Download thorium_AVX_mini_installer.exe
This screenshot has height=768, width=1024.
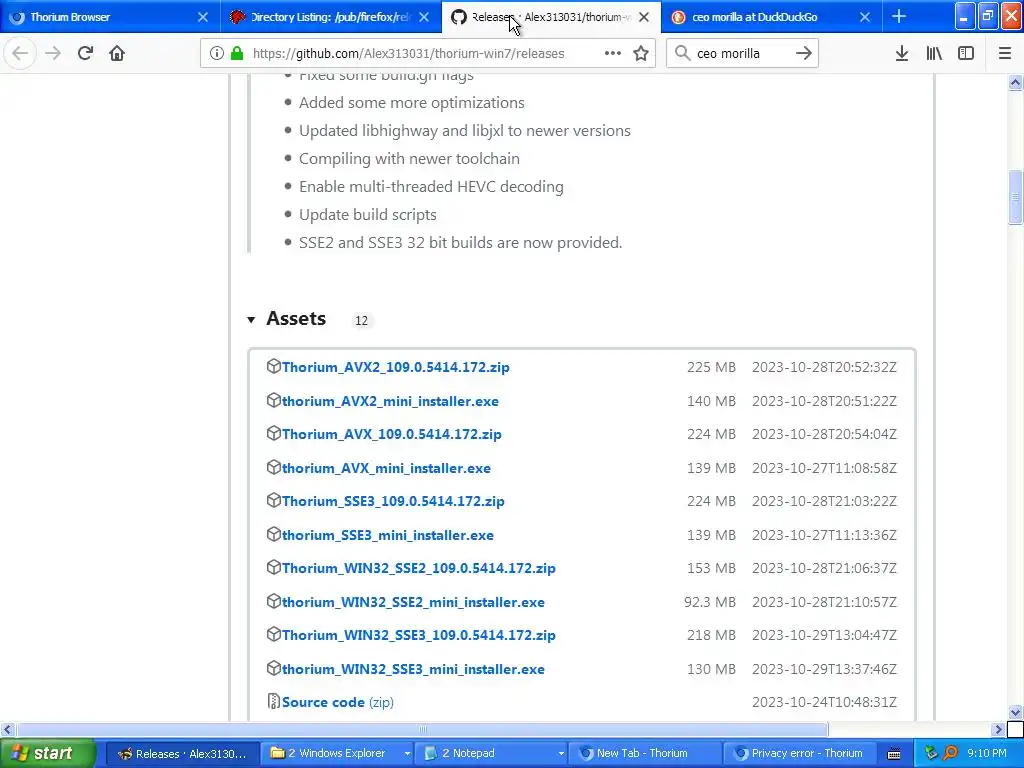[x=386, y=468]
